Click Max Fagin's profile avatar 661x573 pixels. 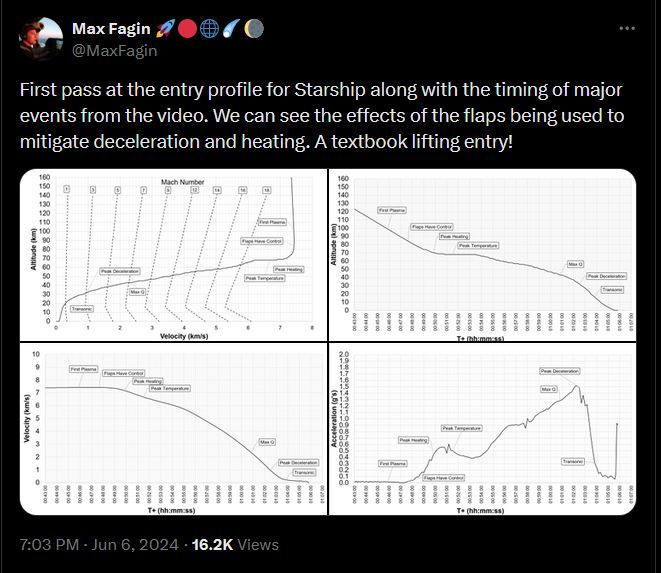(x=38, y=37)
